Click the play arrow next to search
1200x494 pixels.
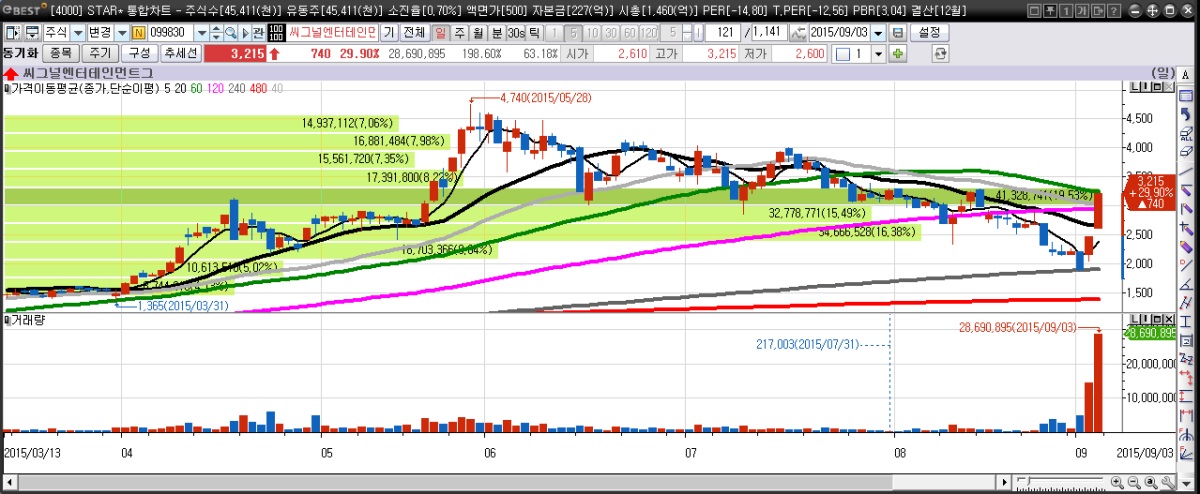click(x=245, y=32)
